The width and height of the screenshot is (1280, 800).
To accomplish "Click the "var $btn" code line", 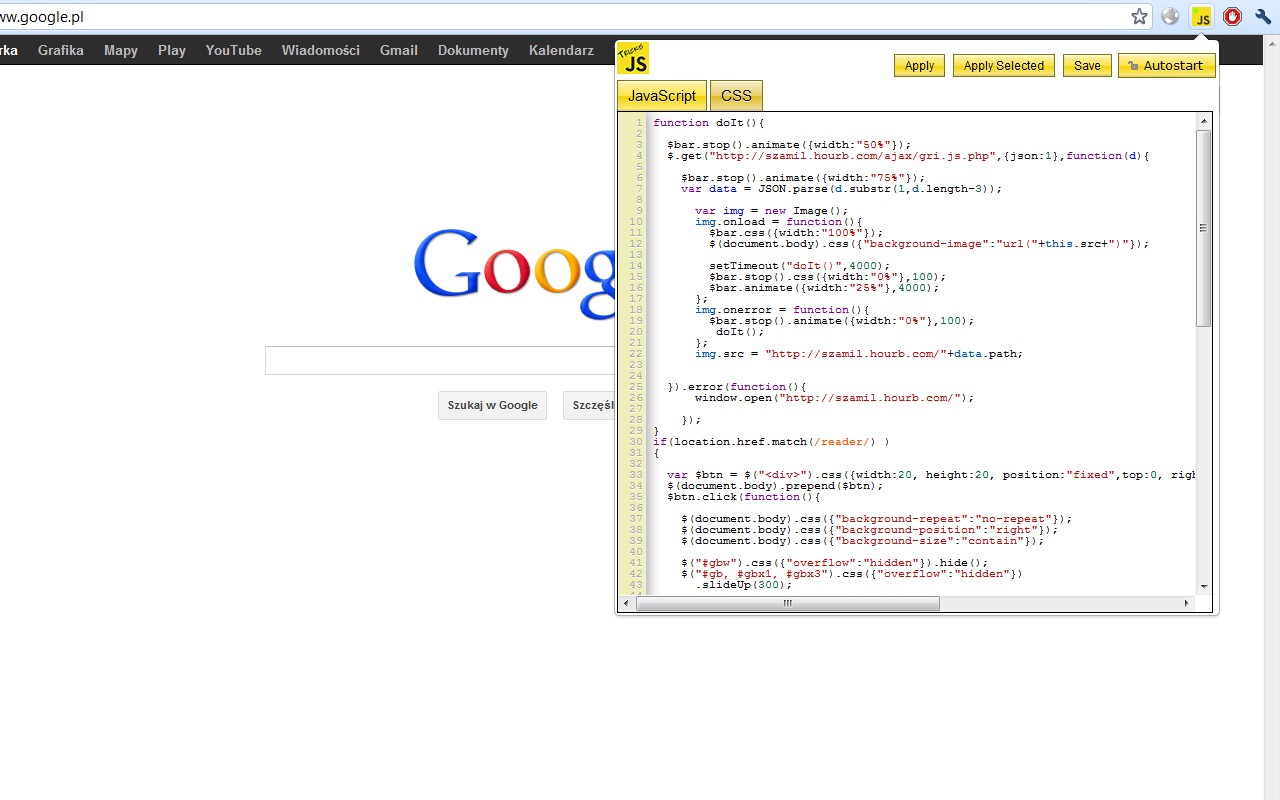I will click(932, 475).
